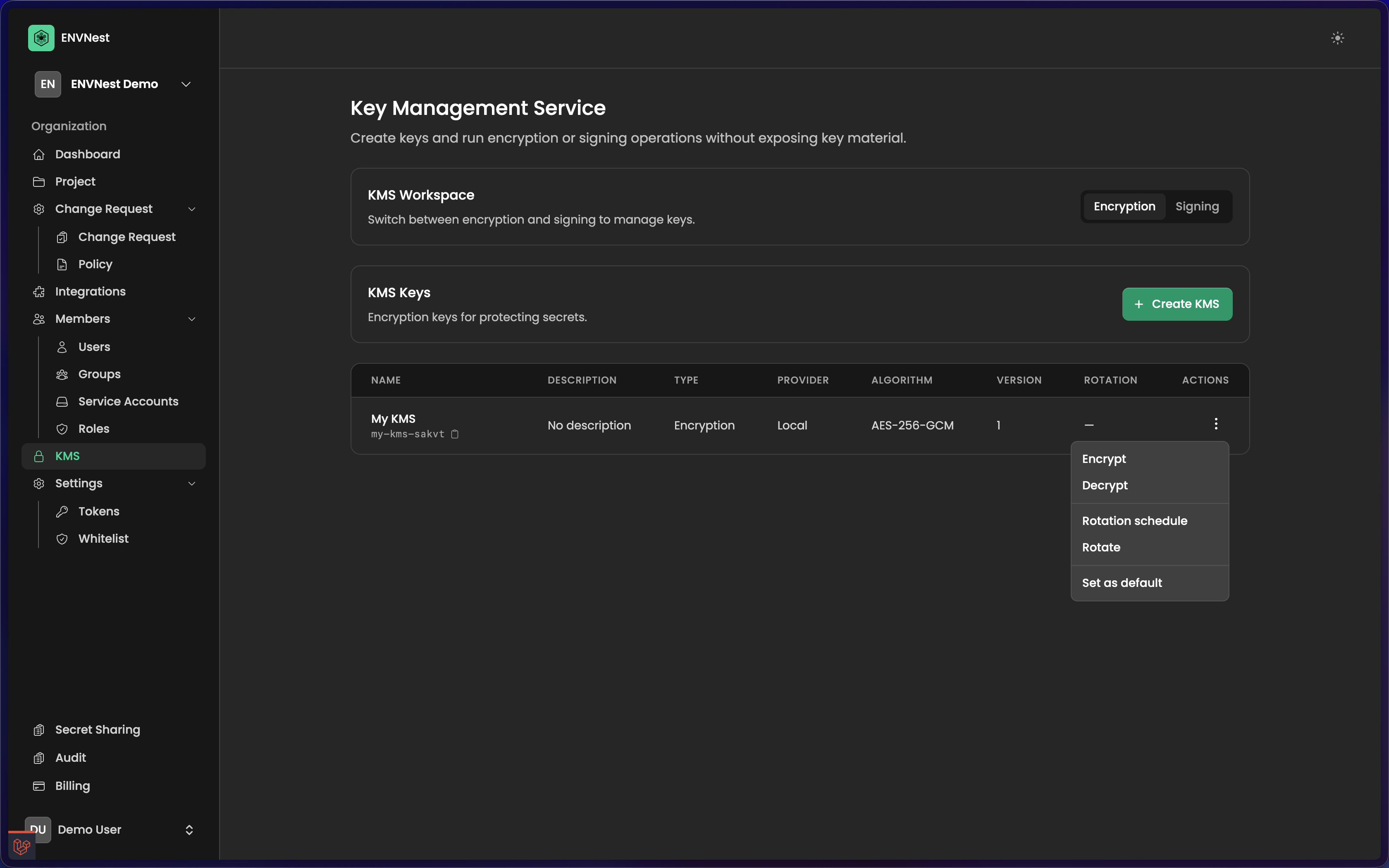Copy the my-kms-sakvt key identifier
Image resolution: width=1389 pixels, height=868 pixels.
point(455,434)
